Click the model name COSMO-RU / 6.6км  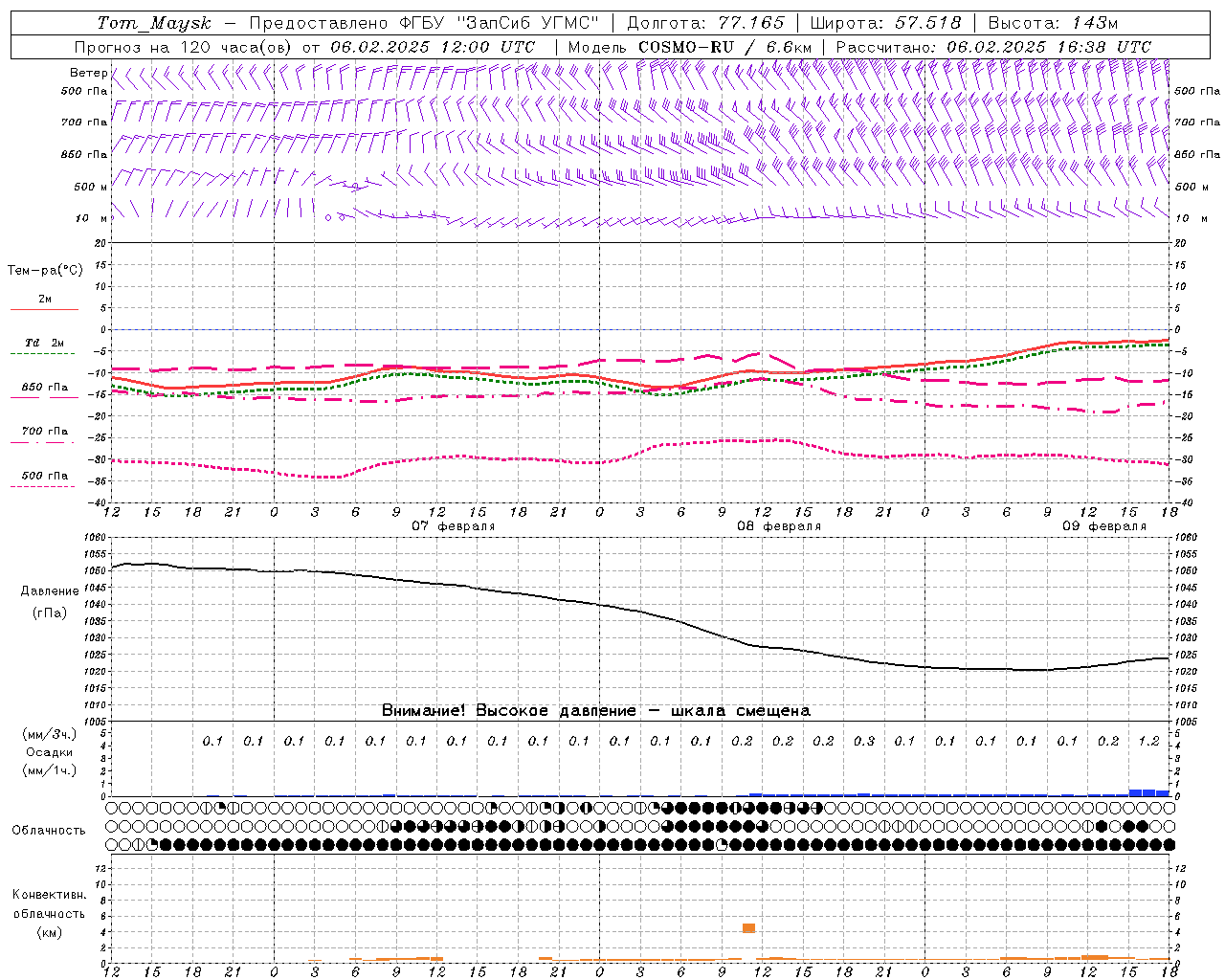[724, 47]
